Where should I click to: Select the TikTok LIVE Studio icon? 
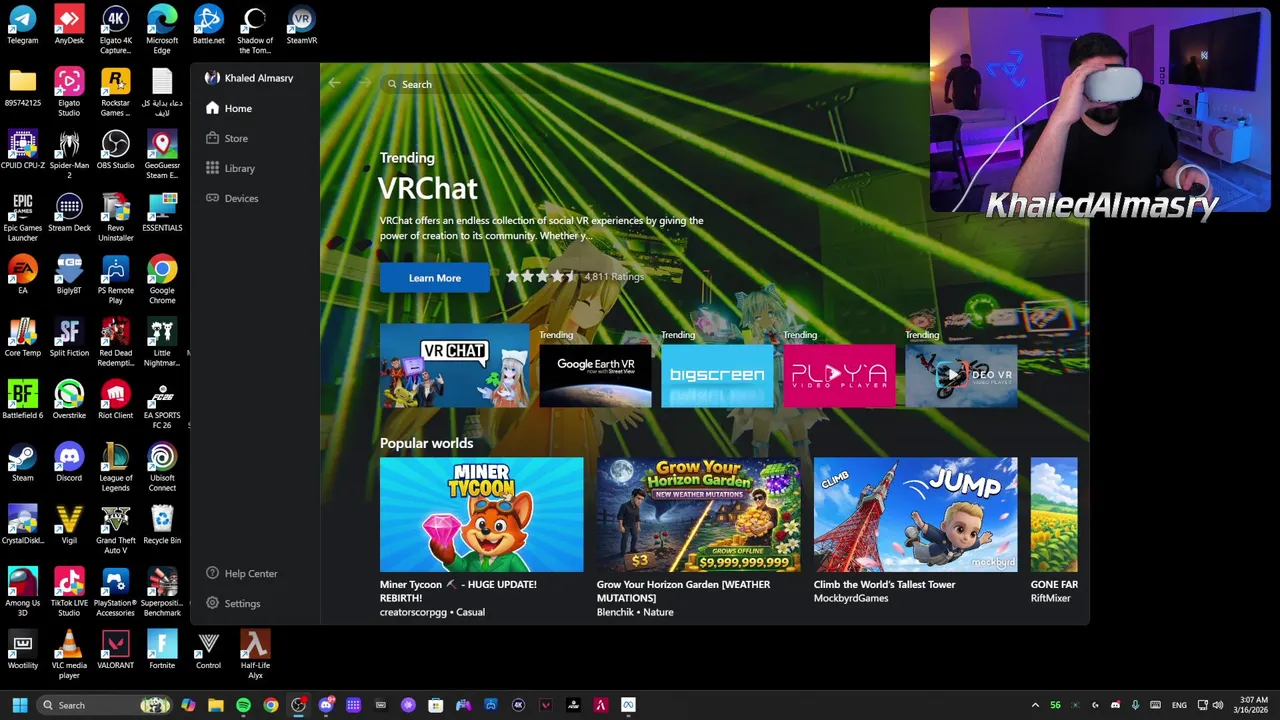point(69,592)
